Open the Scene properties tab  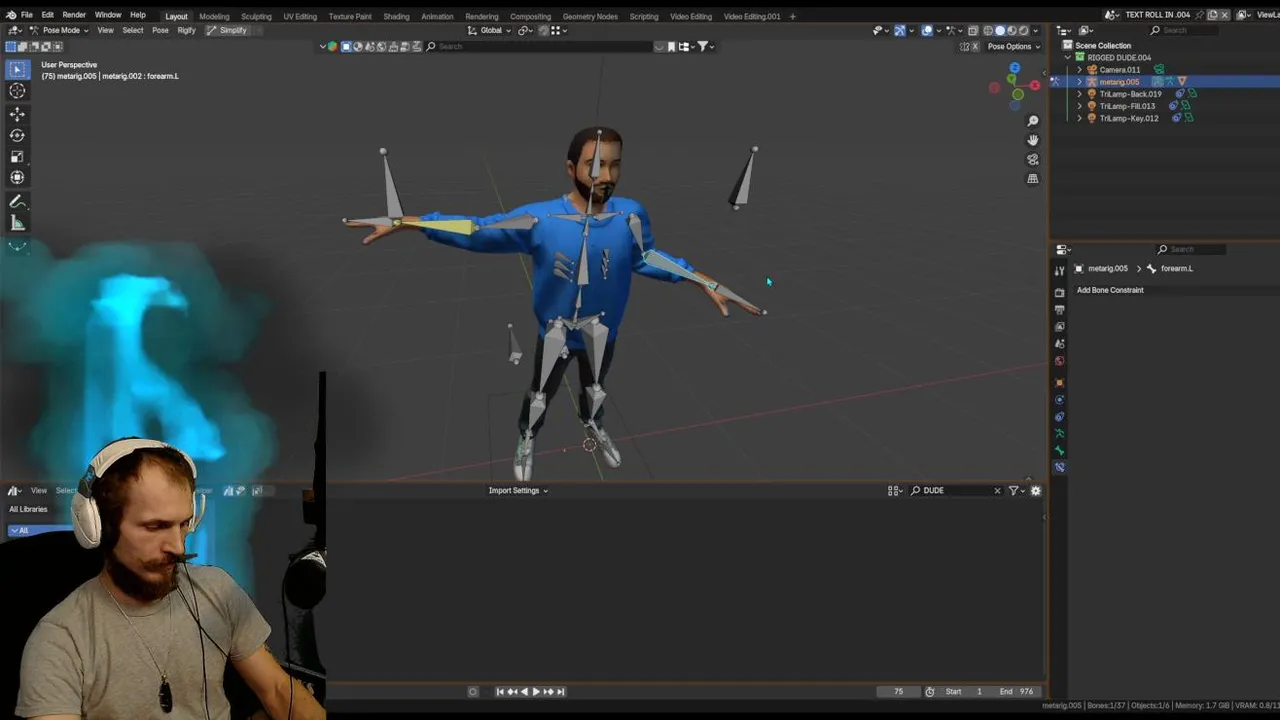click(1059, 344)
